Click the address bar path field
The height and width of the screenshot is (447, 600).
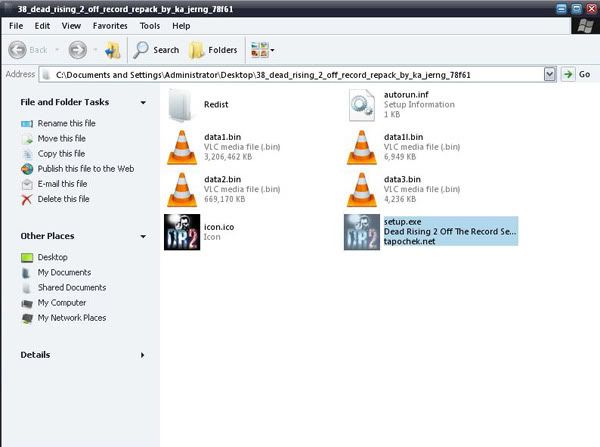[292, 75]
